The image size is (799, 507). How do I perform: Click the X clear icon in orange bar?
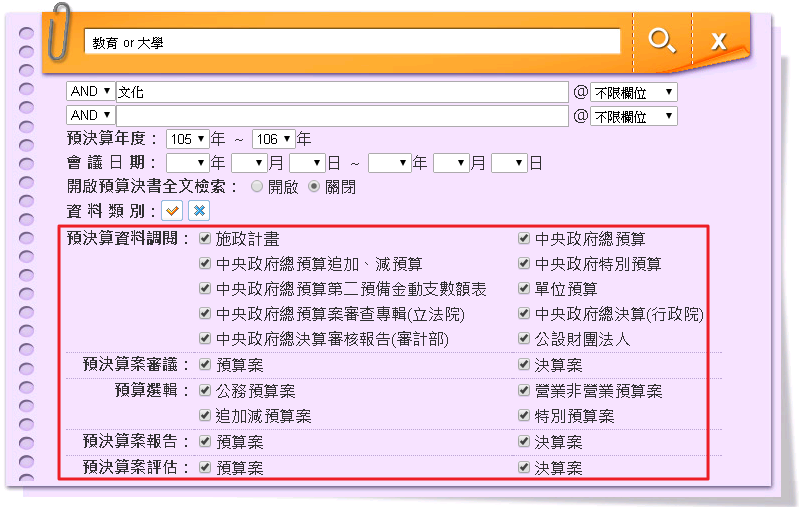[x=718, y=41]
